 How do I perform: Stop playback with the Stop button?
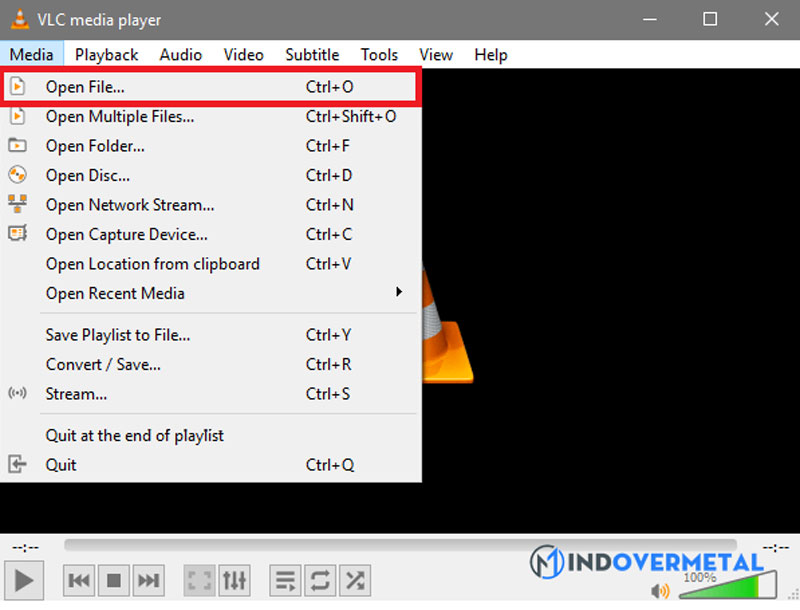(x=114, y=580)
